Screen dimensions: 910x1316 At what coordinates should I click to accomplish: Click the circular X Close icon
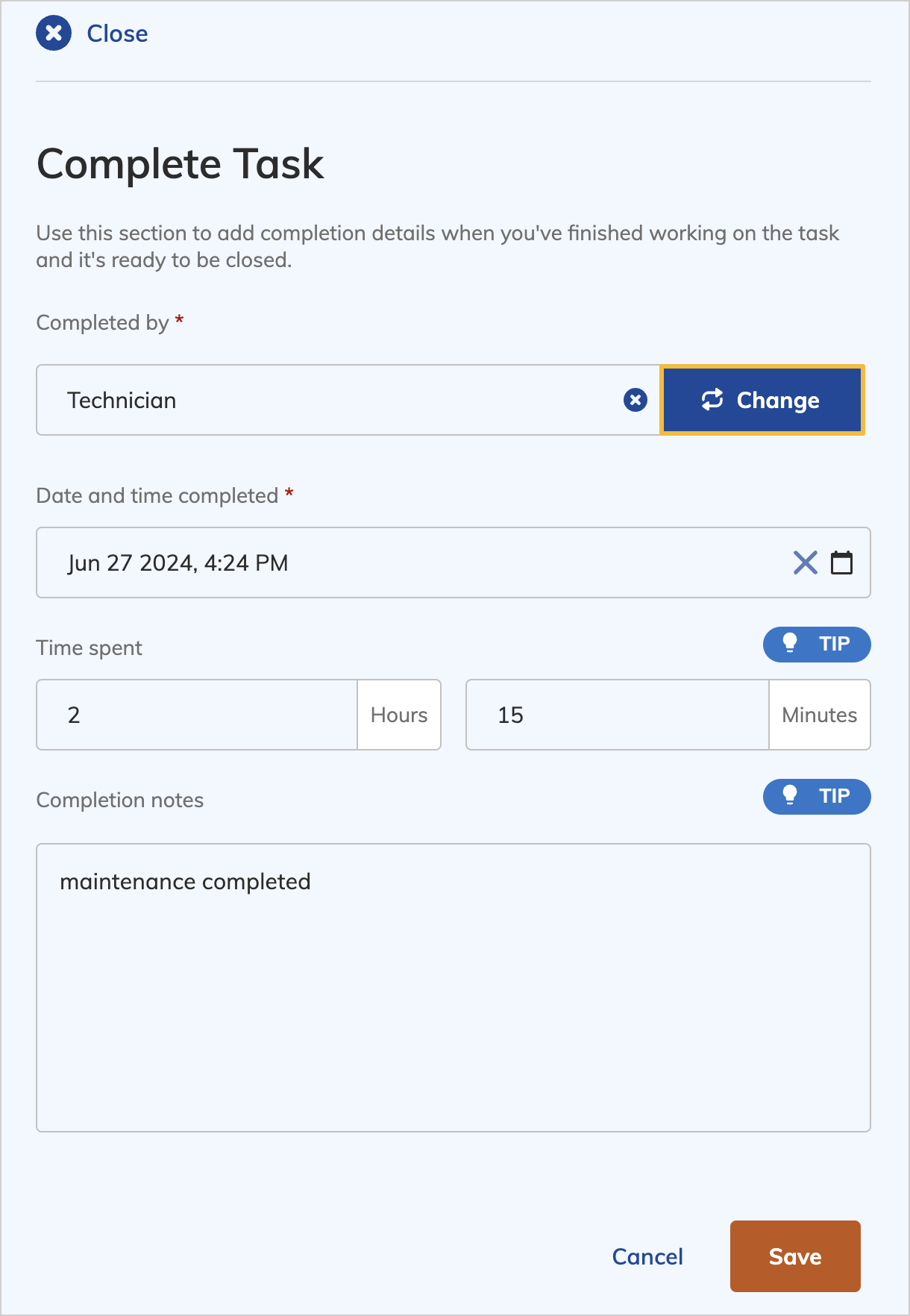click(x=54, y=34)
